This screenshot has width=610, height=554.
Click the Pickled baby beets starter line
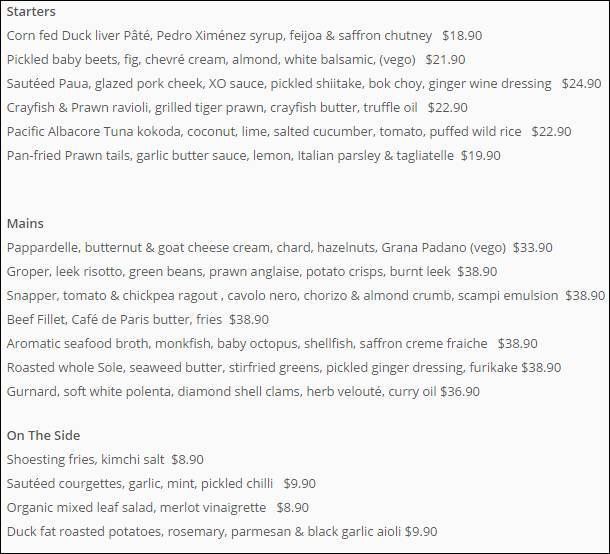point(236,60)
